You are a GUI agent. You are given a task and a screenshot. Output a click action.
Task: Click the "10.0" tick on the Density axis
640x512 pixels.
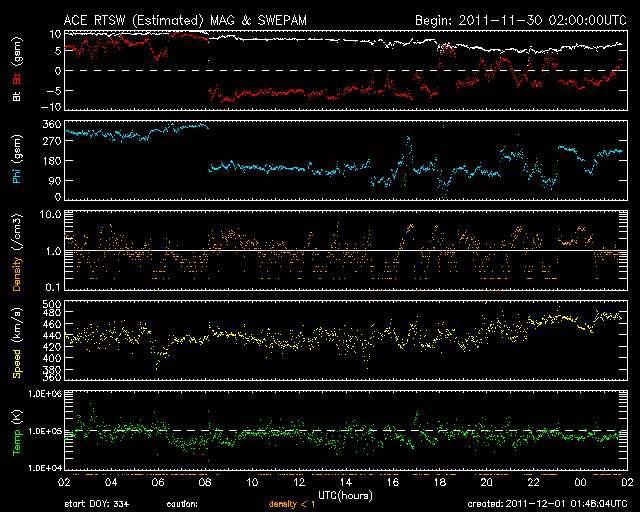tap(50, 214)
